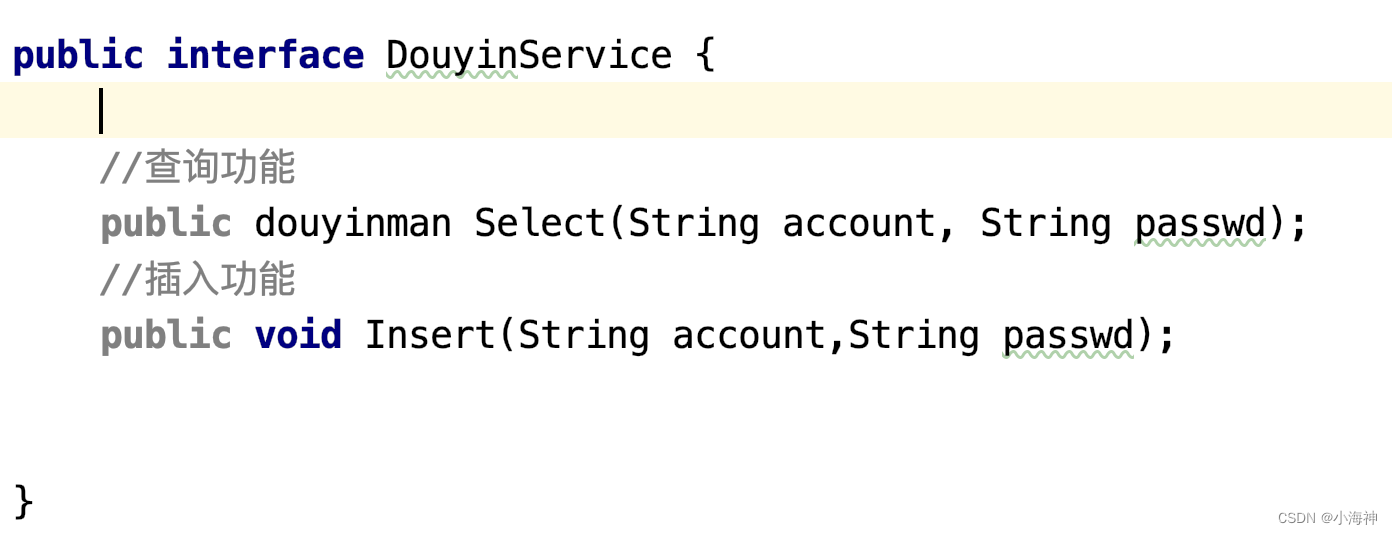Click the Insert method name
Viewport: 1392px width, 534px height.
[430, 335]
